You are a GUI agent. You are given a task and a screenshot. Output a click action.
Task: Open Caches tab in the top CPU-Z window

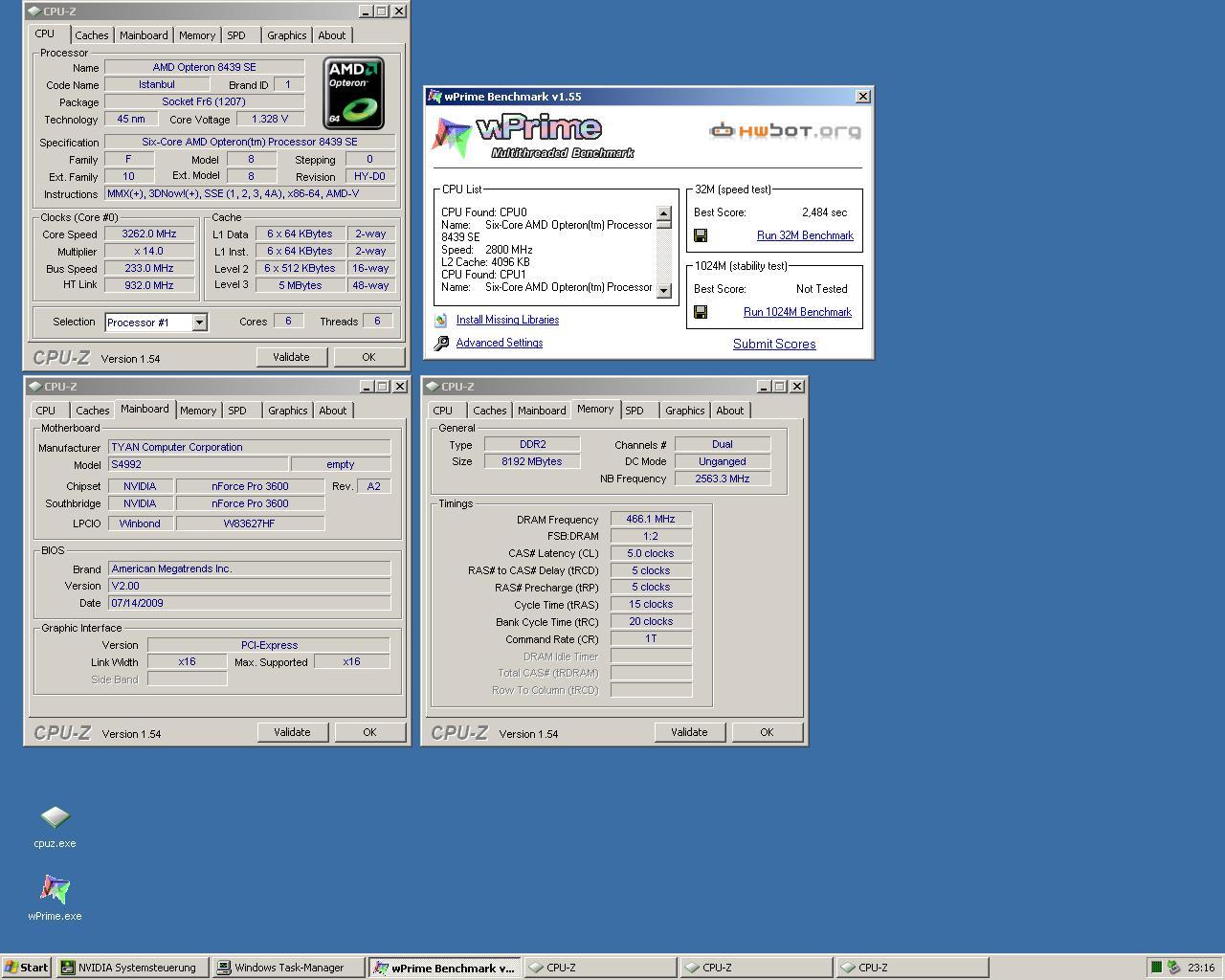(x=92, y=35)
